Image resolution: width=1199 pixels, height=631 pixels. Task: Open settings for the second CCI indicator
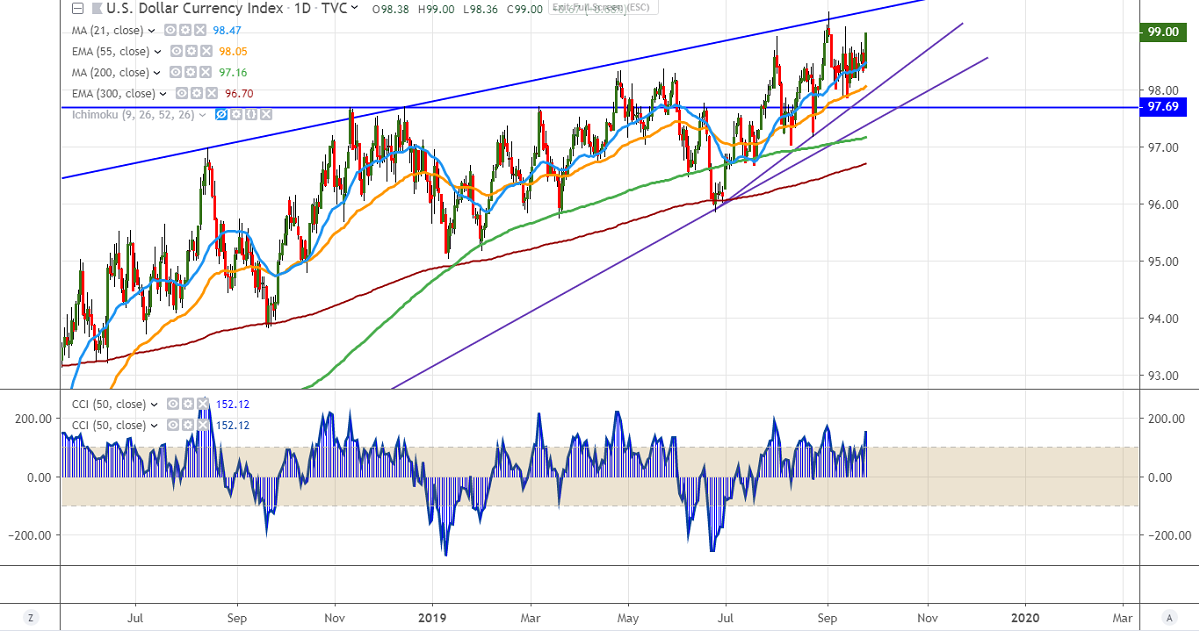point(188,424)
